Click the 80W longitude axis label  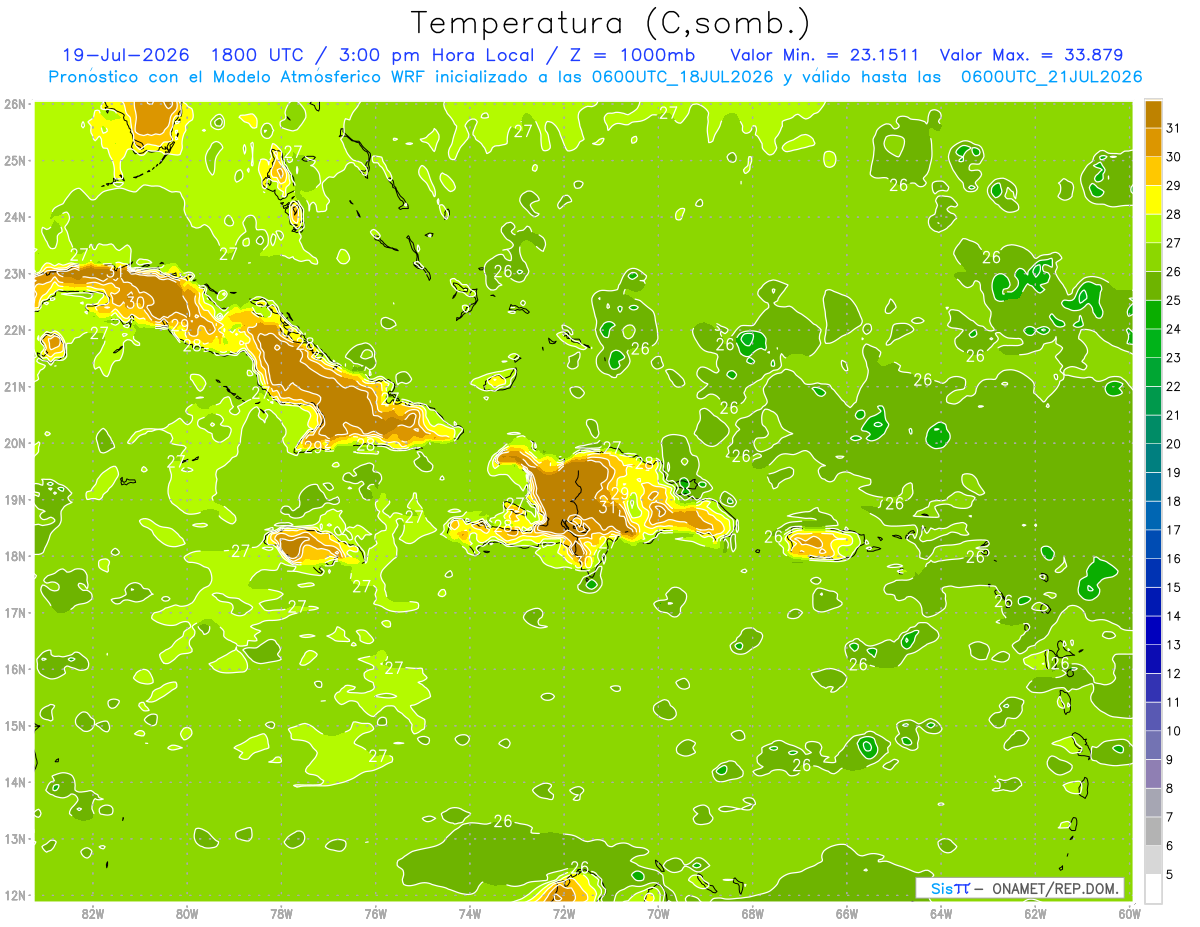click(x=187, y=913)
